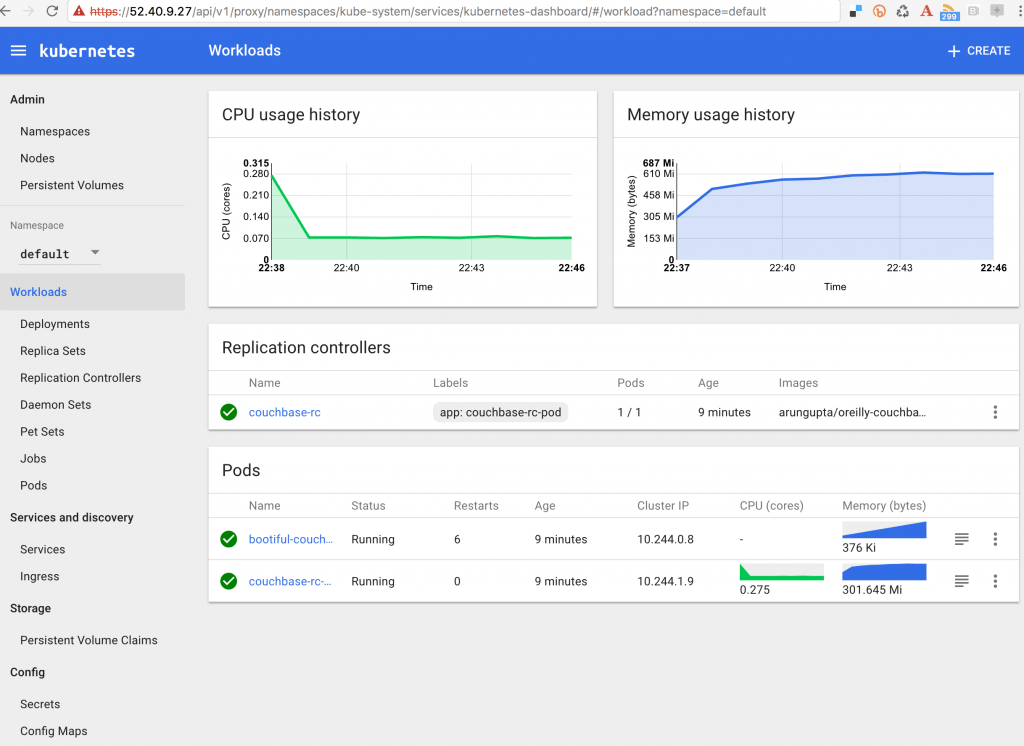The width and height of the screenshot is (1024, 746).
Task: Open Jobs in sidebar
Action: point(33,459)
